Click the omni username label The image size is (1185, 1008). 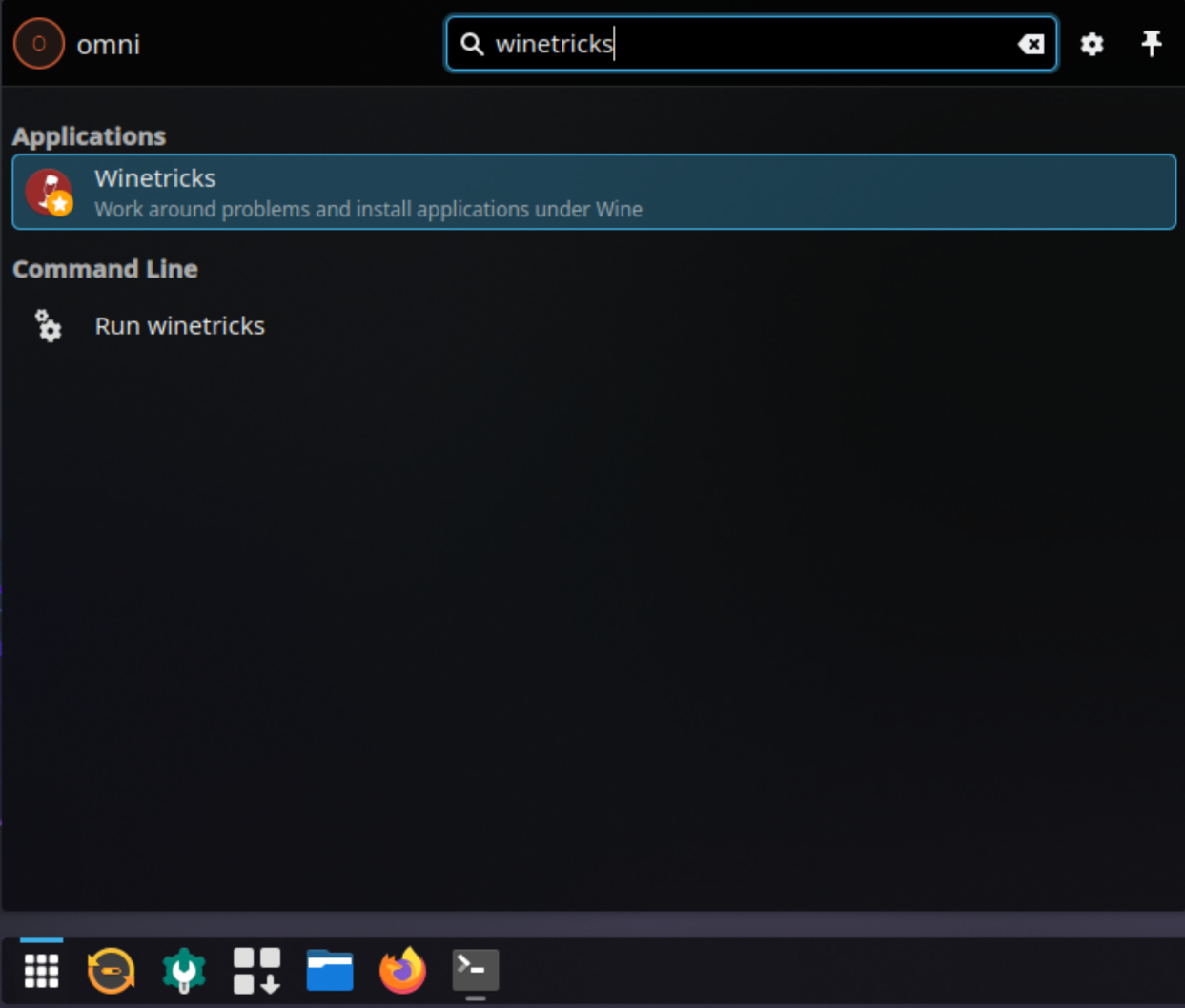click(108, 45)
